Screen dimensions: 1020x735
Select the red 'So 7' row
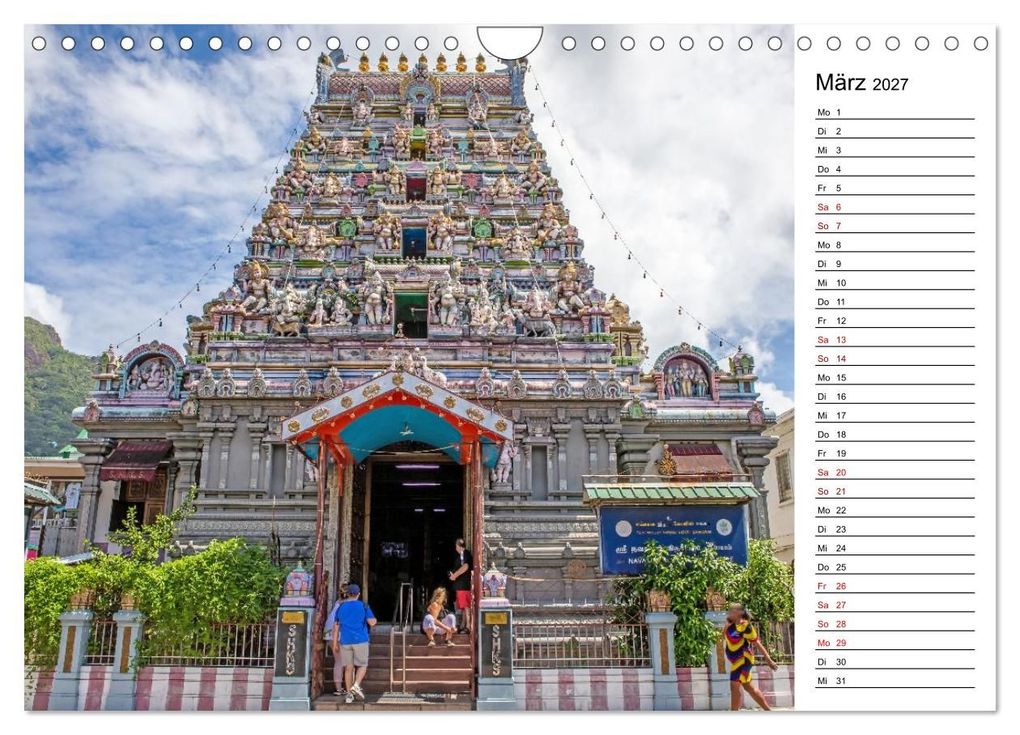pyautogui.click(x=895, y=226)
